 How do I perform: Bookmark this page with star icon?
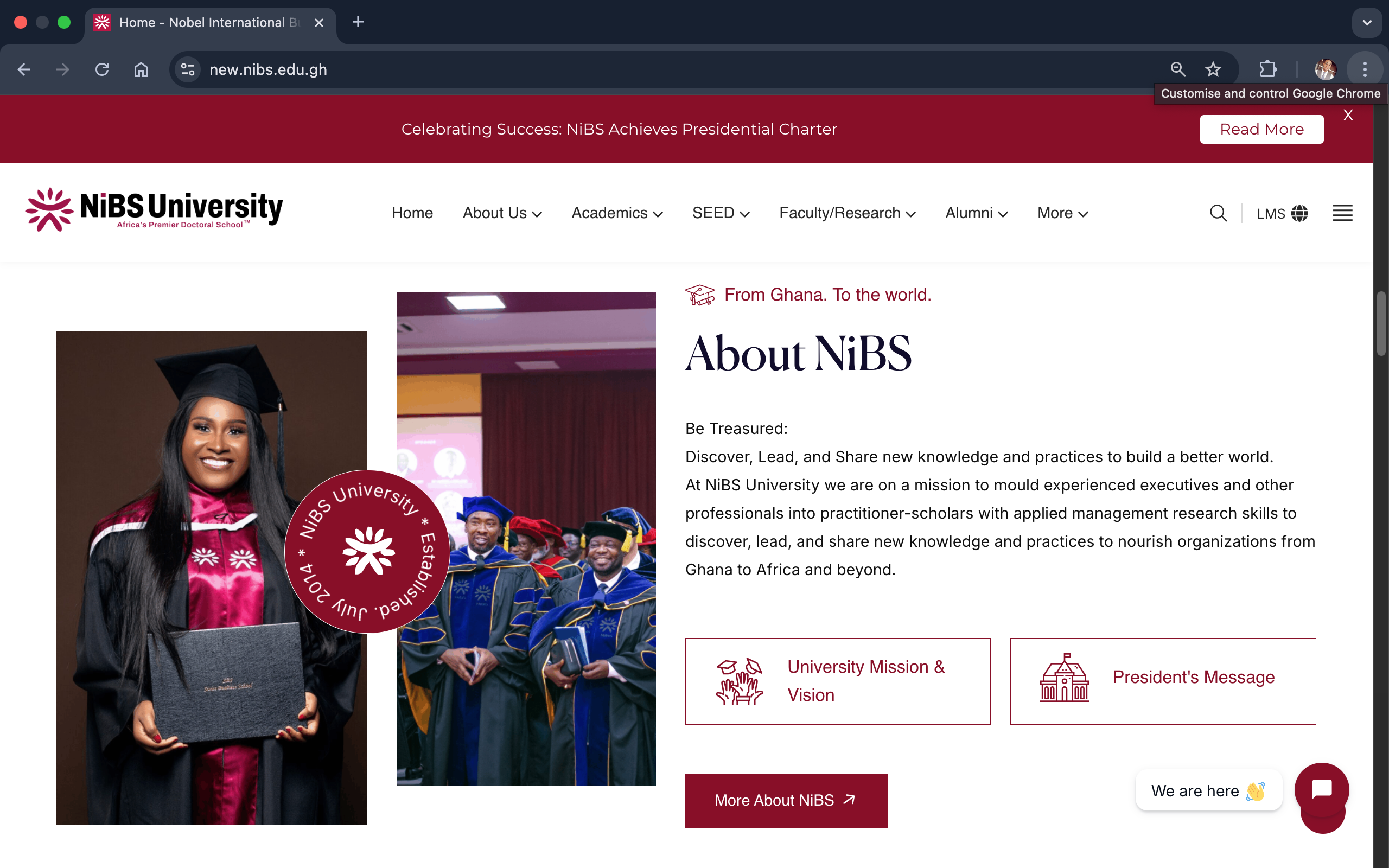(x=1213, y=69)
